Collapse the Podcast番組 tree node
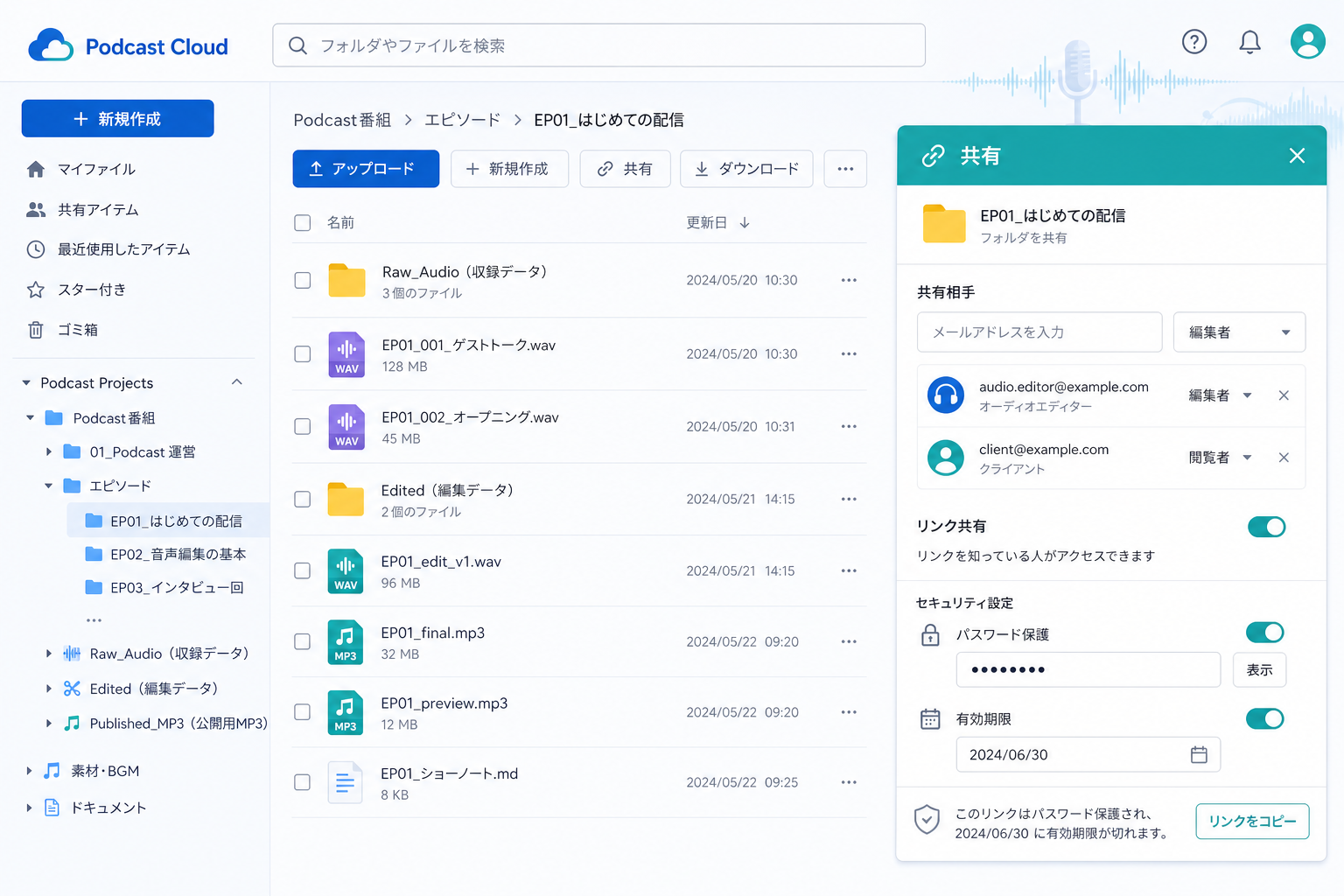Viewport: 1344px width, 896px height. coord(31,418)
